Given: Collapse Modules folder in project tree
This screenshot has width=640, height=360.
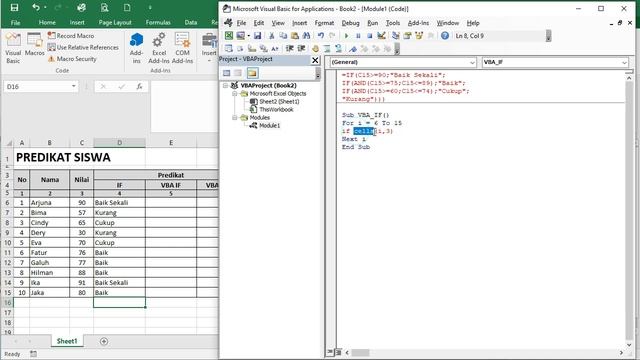Looking at the screenshot, I should 235,118.
